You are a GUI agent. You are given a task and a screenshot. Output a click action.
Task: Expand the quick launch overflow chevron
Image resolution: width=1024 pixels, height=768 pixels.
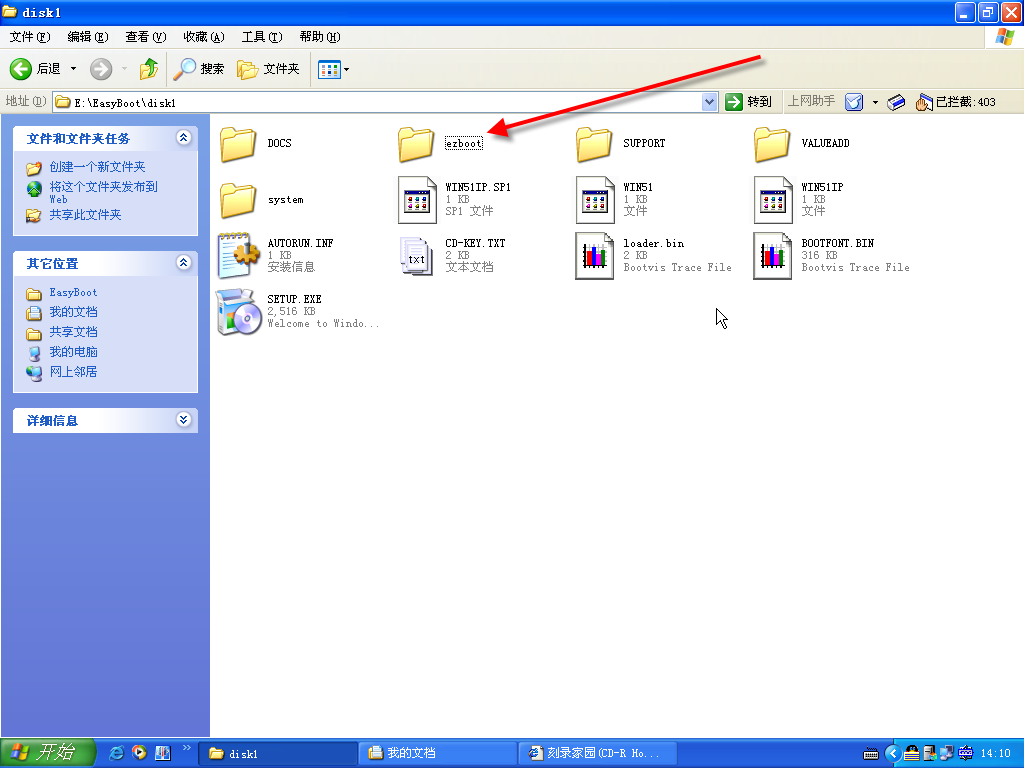(x=187, y=748)
